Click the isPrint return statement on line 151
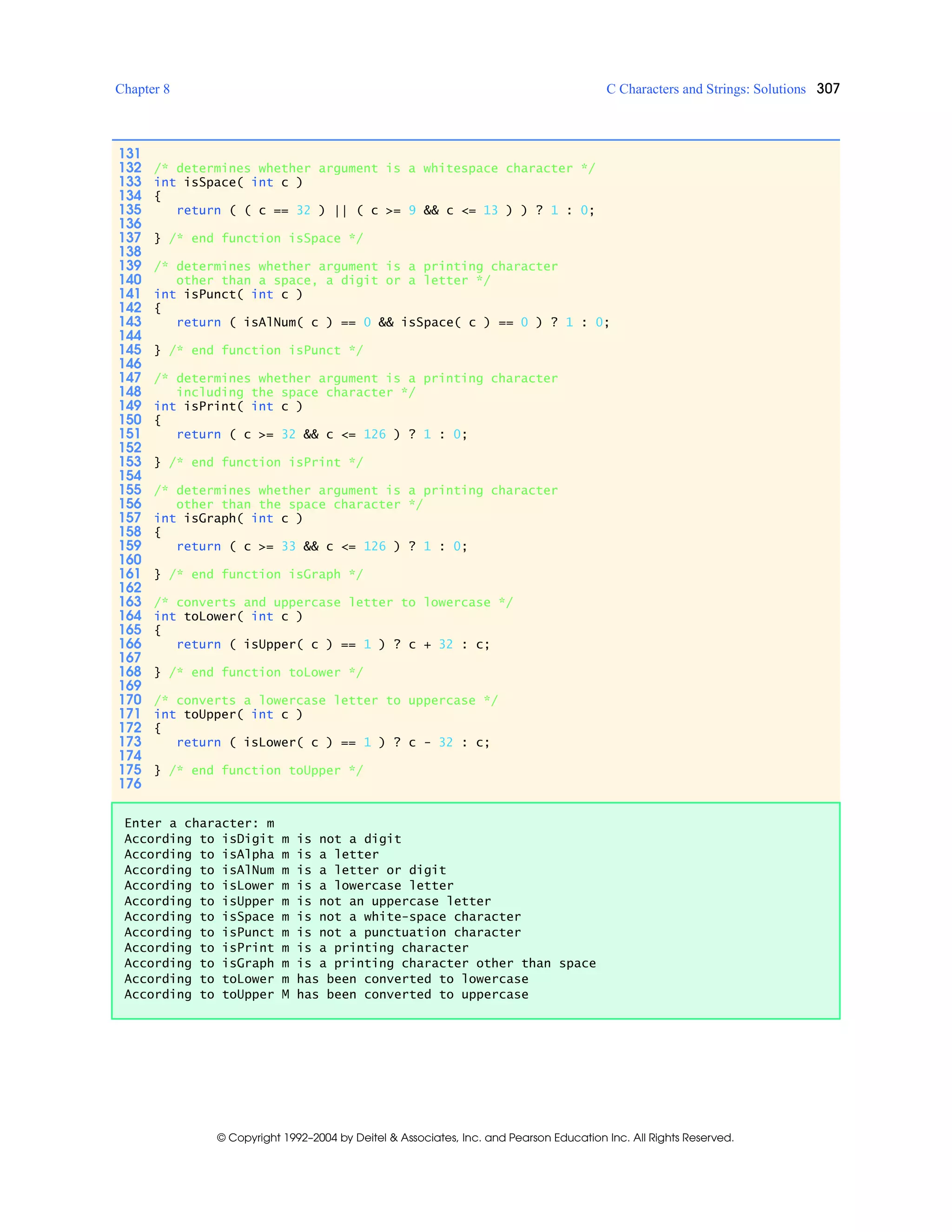 pos(322,434)
